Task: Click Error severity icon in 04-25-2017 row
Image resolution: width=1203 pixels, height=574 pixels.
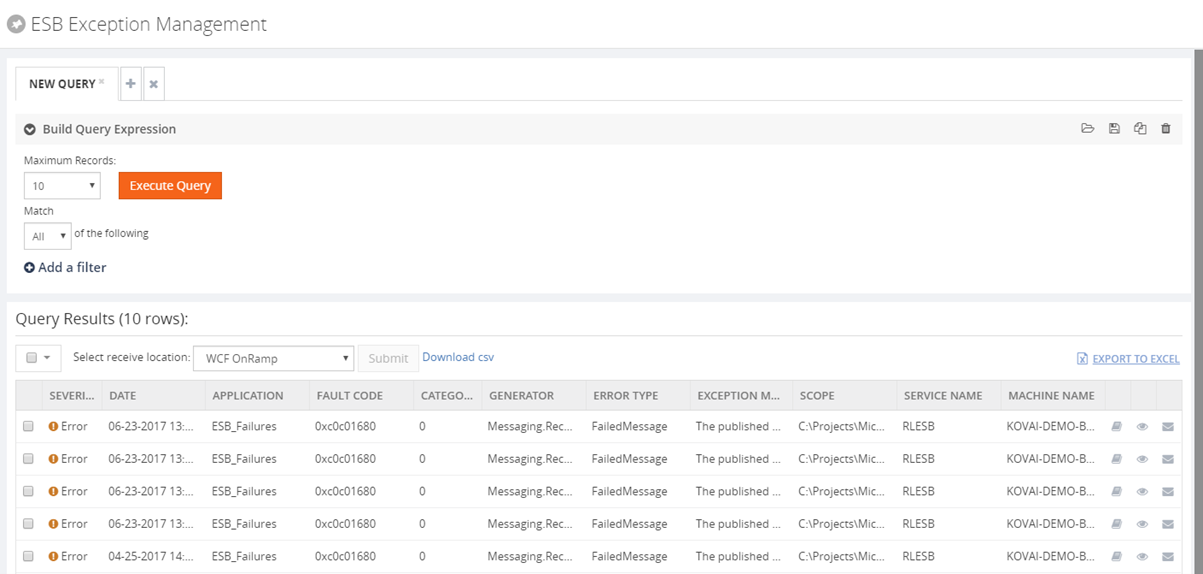Action: (x=54, y=556)
